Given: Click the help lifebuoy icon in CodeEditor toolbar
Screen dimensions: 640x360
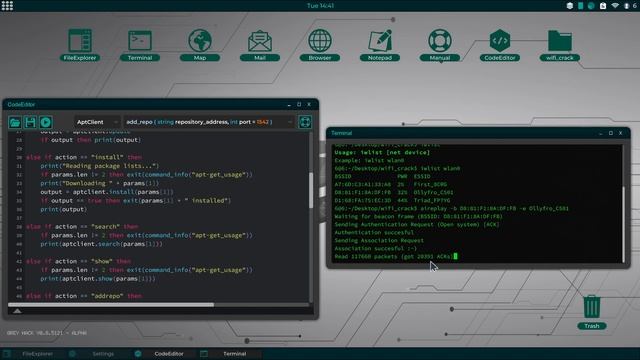Looking at the screenshot, I should [305, 122].
